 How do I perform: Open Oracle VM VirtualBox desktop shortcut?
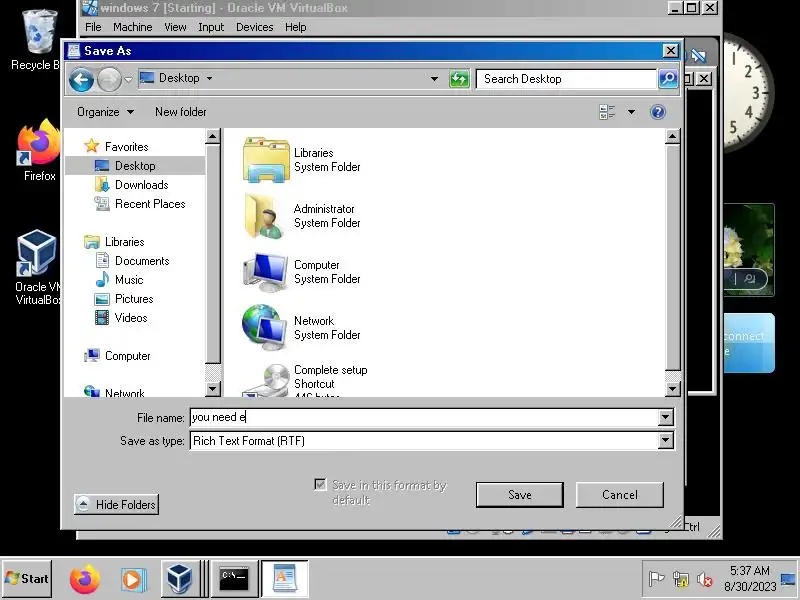click(37, 268)
